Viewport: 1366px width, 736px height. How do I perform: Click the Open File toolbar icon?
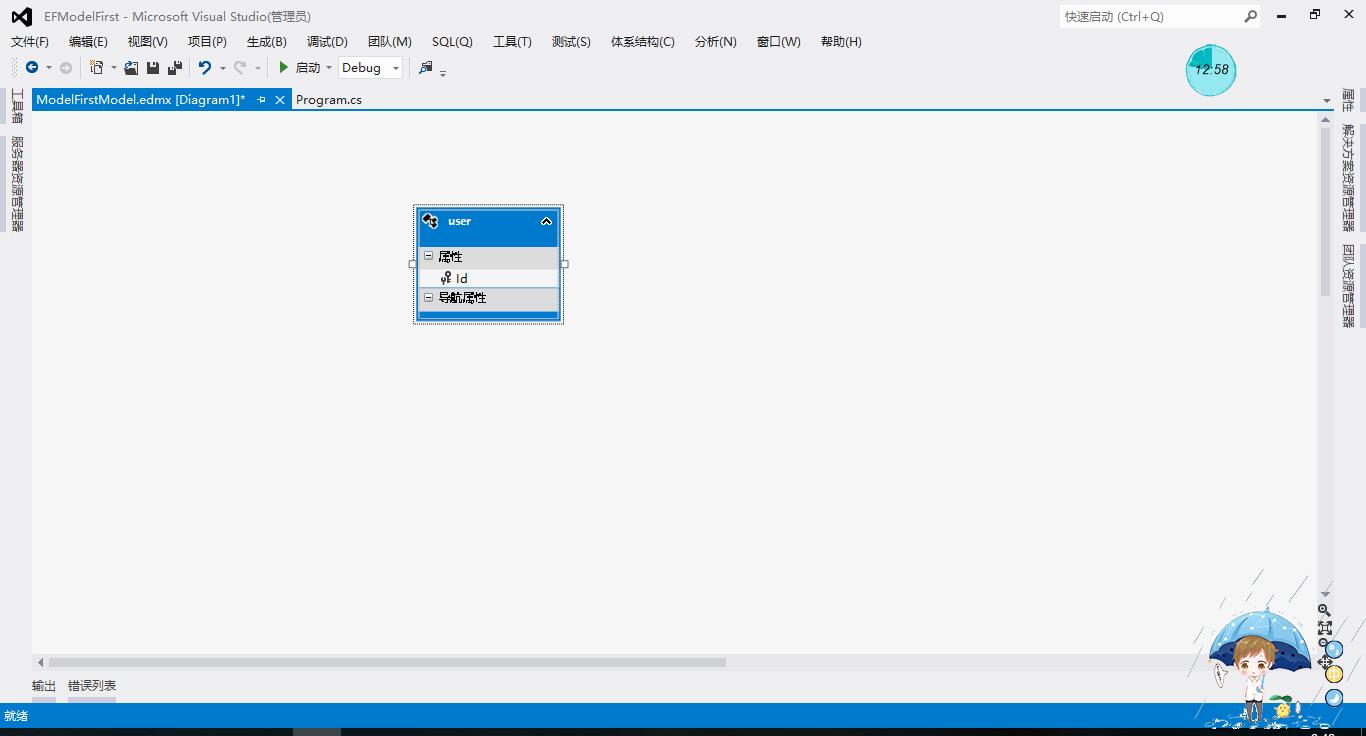[x=131, y=68]
